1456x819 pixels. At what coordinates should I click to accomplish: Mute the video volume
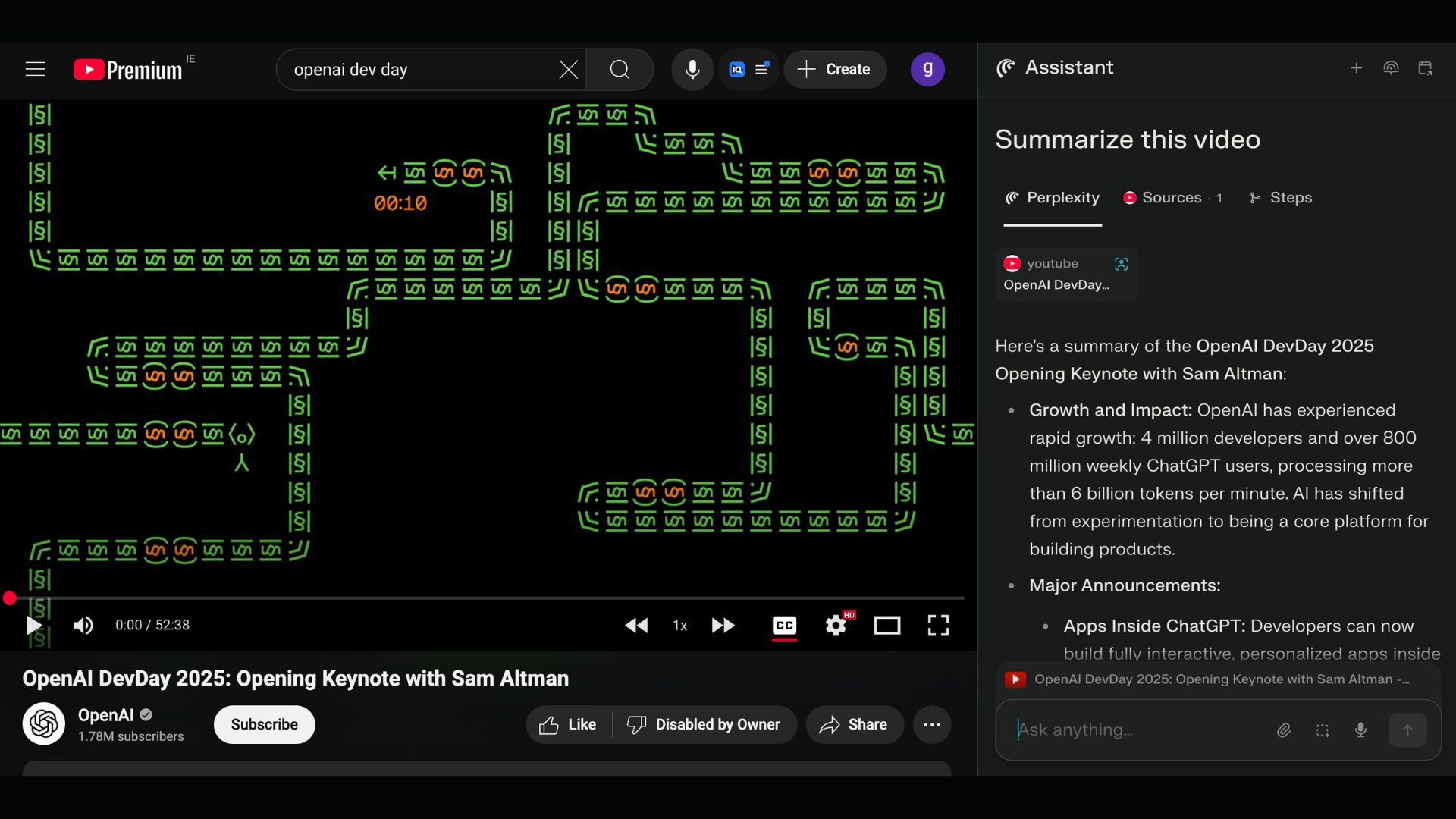tap(83, 625)
